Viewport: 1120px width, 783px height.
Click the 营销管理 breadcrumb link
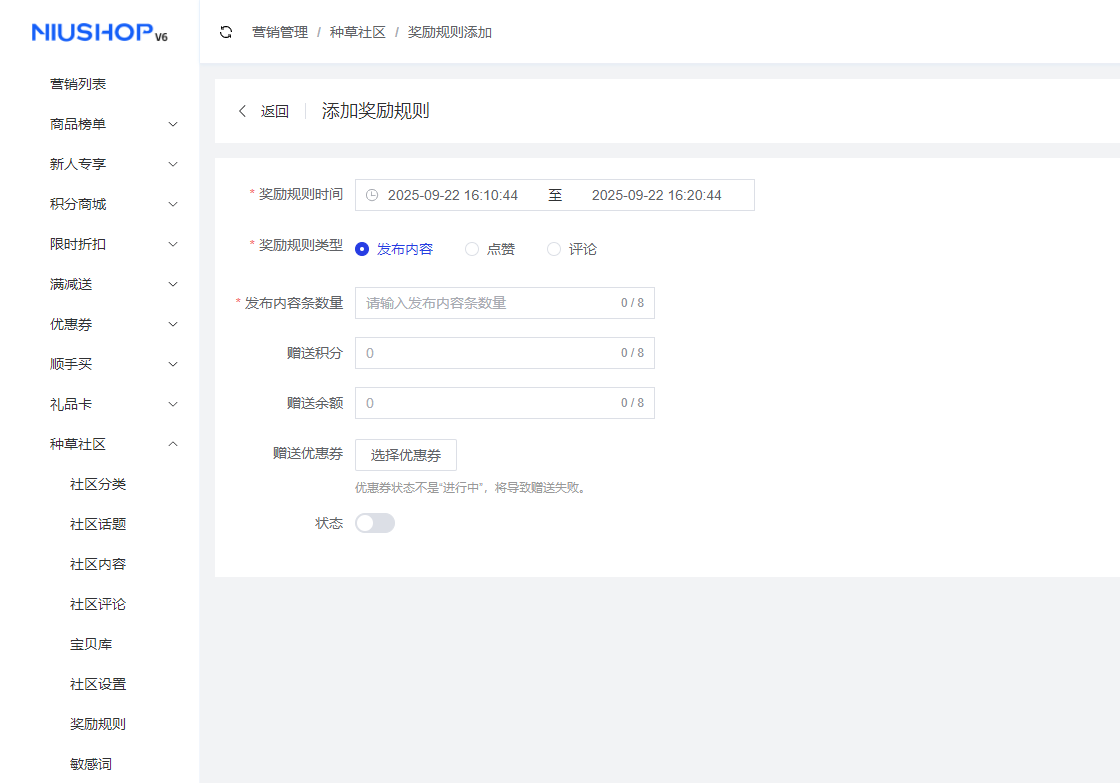tap(280, 31)
